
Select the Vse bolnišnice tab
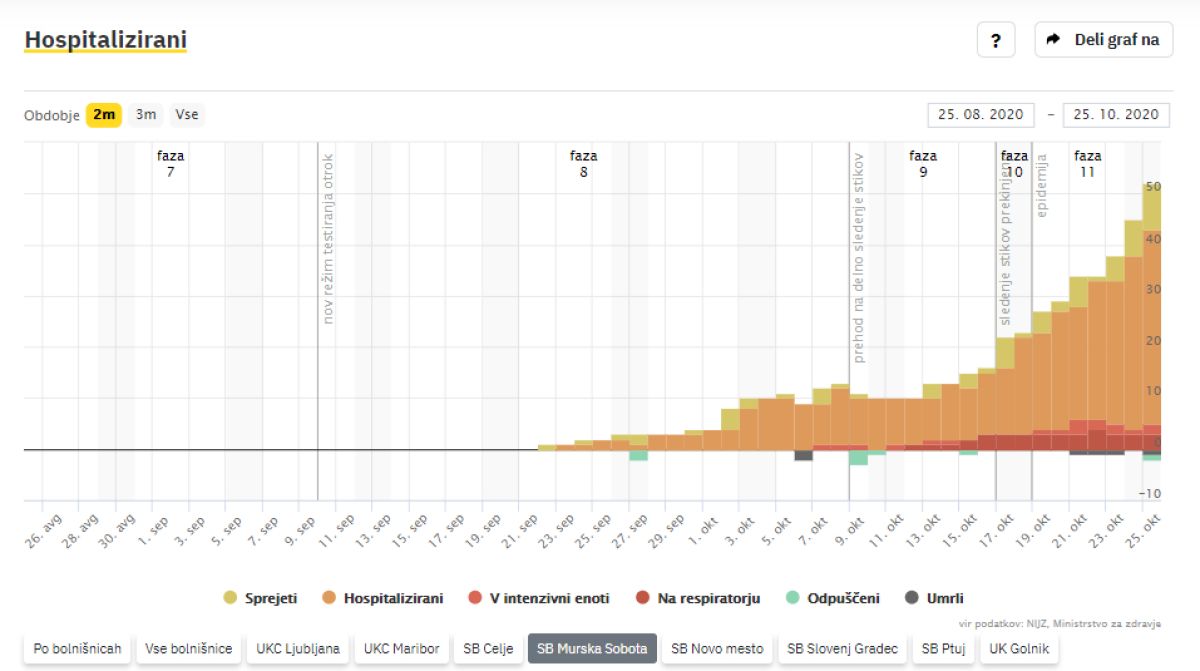(189, 649)
